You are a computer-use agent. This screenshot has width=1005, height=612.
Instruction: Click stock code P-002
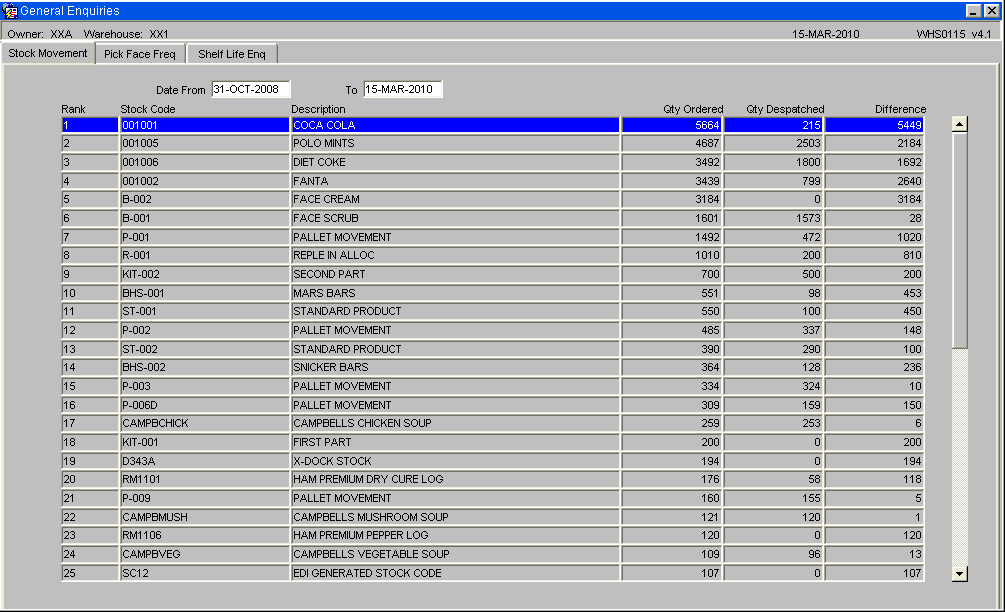[204, 330]
